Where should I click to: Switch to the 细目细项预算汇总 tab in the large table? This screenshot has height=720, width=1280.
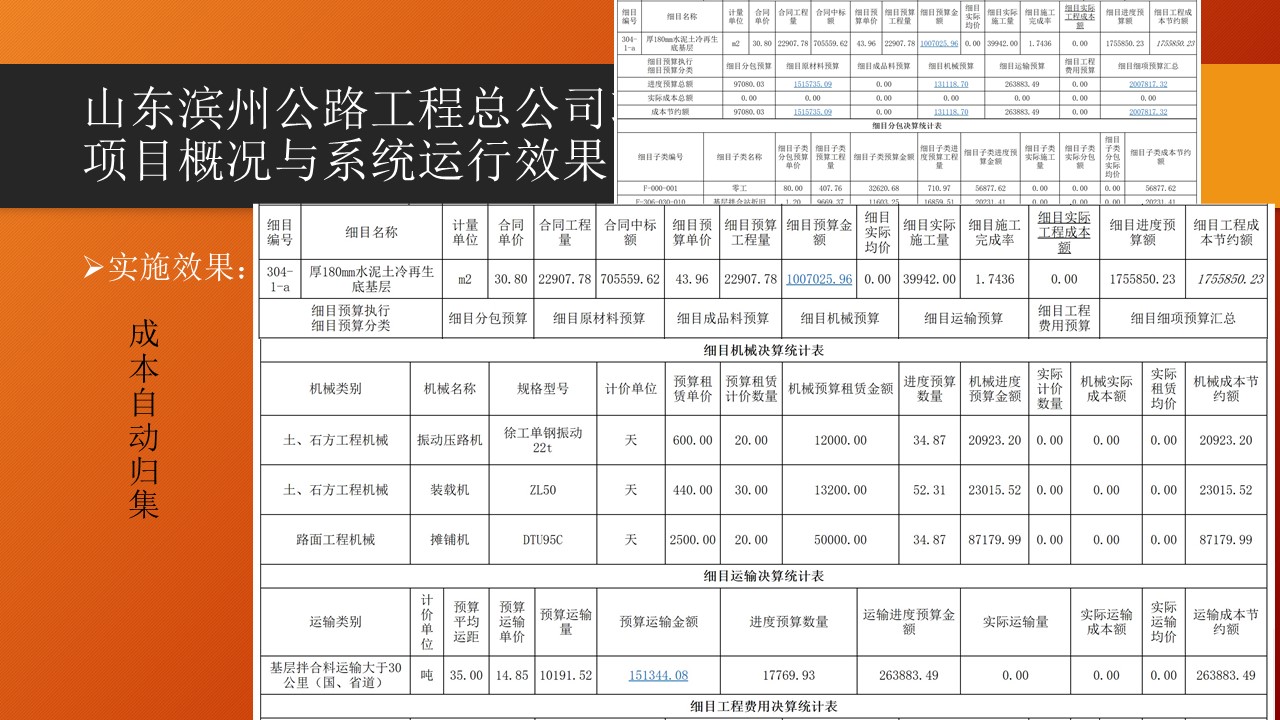click(1183, 318)
